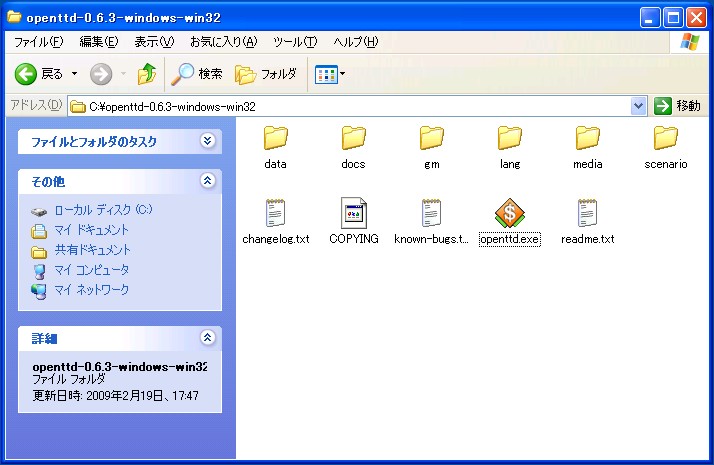Click the changelog.txt file name label

click(275, 239)
